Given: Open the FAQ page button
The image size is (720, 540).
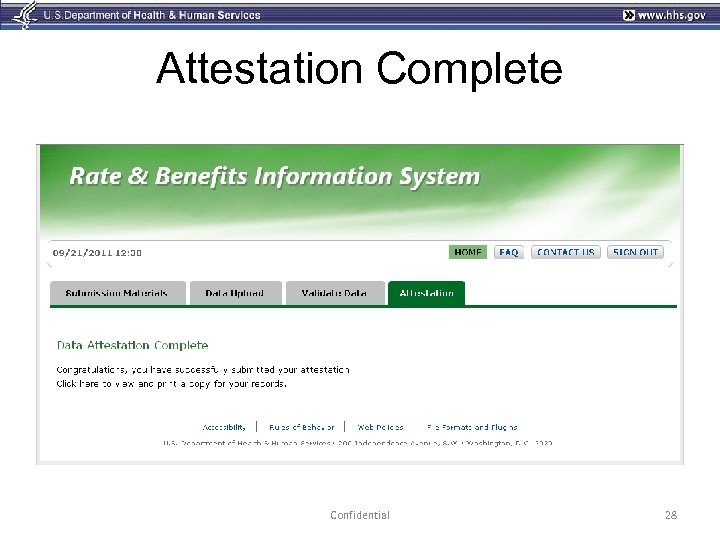Looking at the screenshot, I should [508, 252].
